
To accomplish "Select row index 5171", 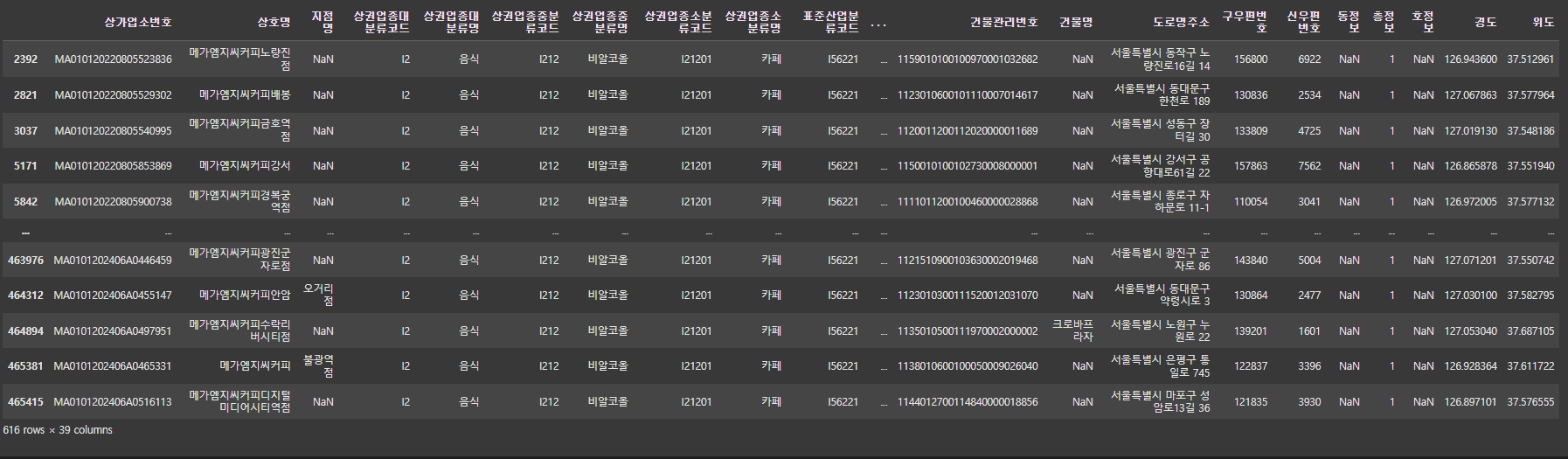I will pos(25,165).
